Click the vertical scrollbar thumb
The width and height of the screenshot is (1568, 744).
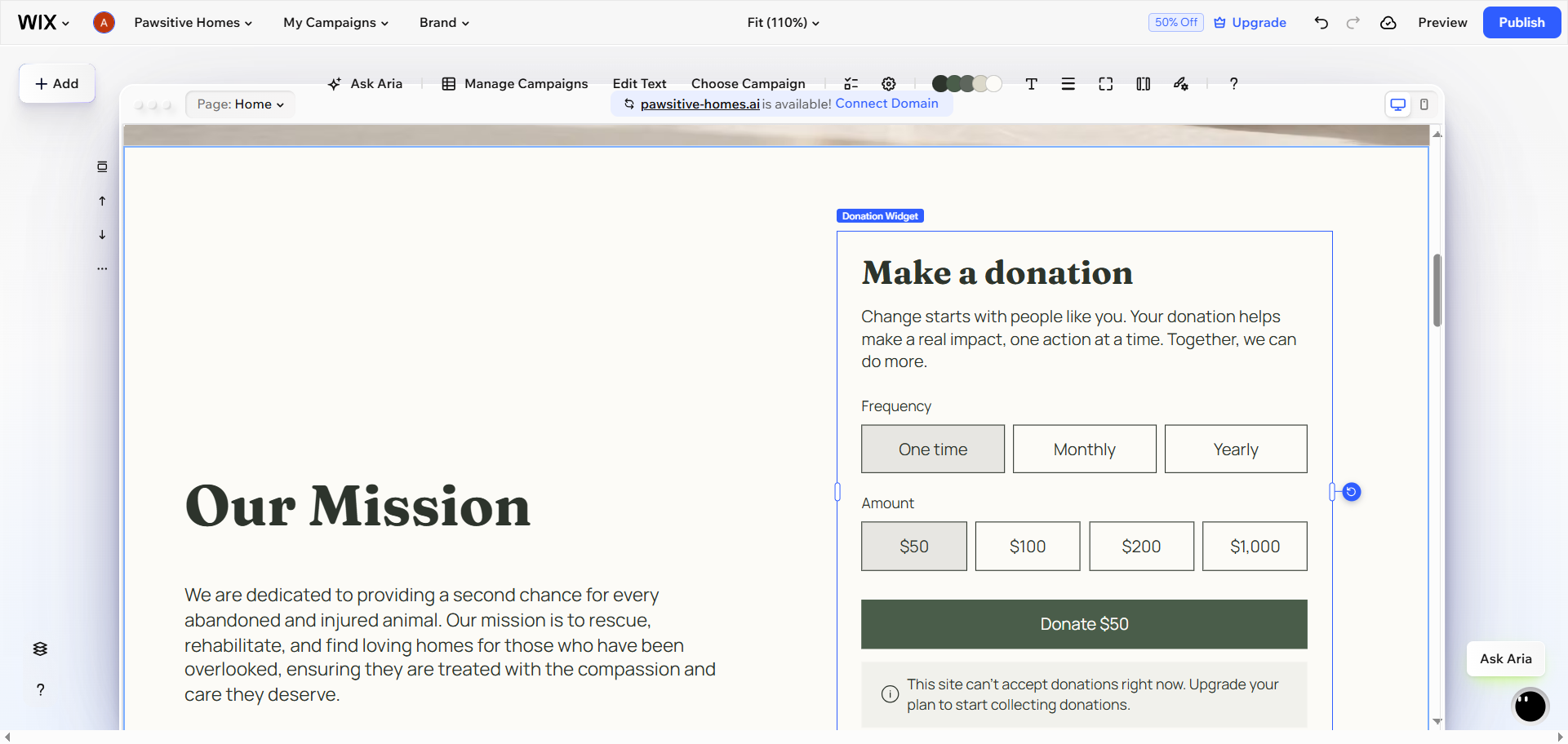pyautogui.click(x=1437, y=290)
